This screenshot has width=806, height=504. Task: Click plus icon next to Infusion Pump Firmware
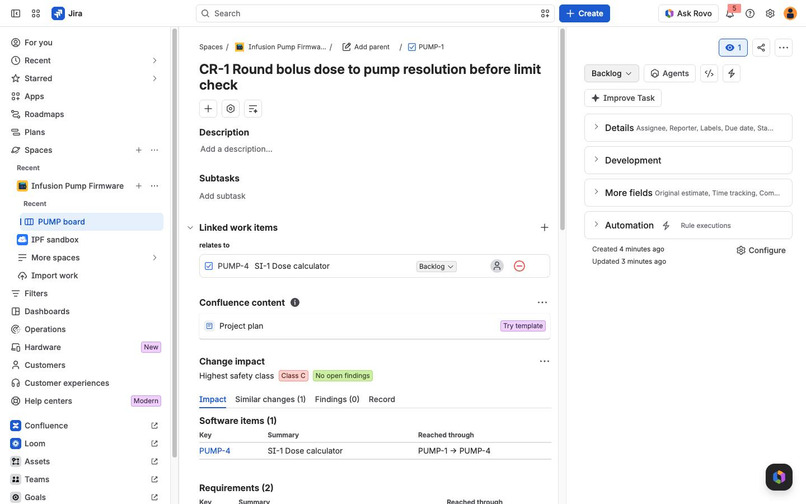tap(138, 186)
